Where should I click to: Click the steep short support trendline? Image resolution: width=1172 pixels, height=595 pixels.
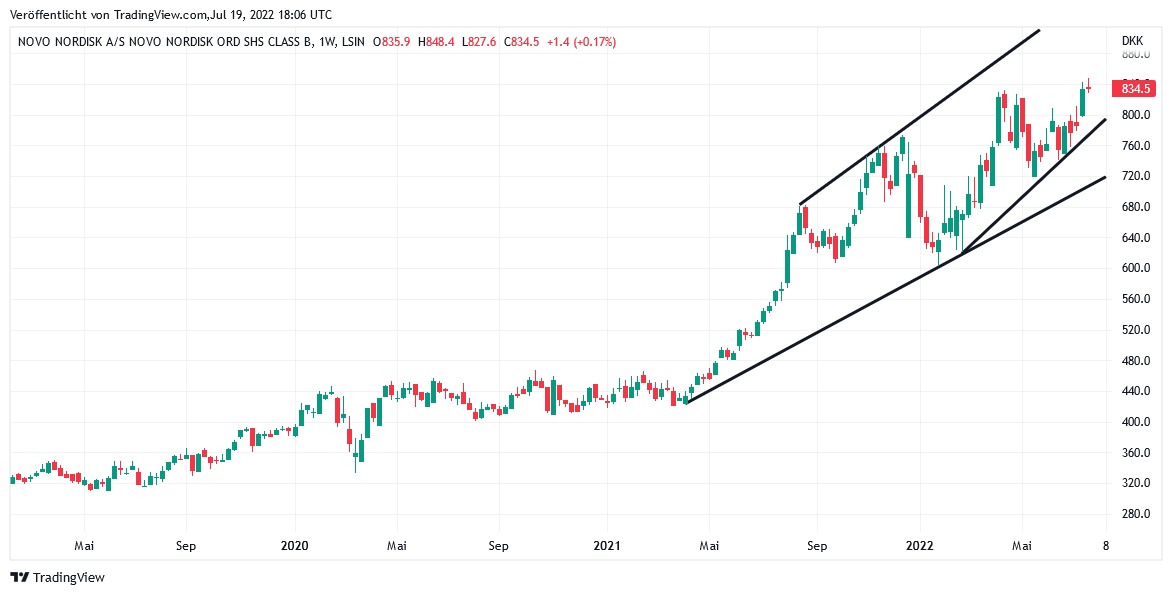coord(1031,187)
